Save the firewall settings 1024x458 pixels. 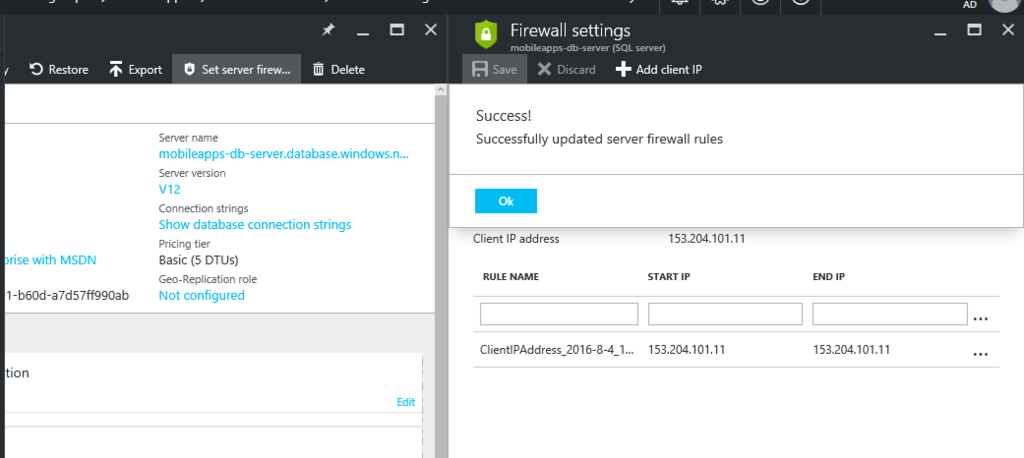[494, 69]
